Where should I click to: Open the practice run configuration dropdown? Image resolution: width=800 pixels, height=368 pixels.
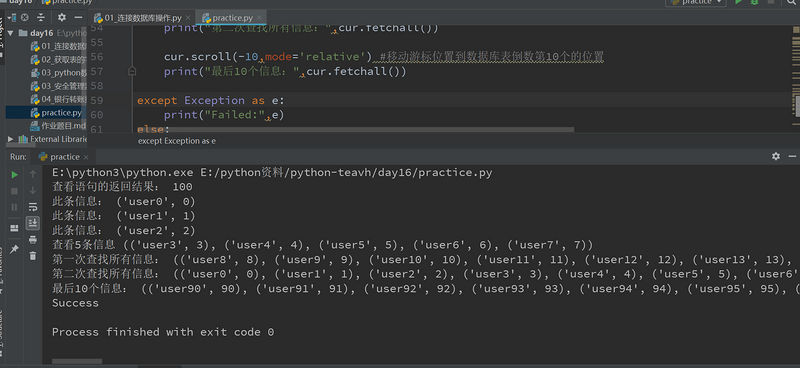pos(696,2)
